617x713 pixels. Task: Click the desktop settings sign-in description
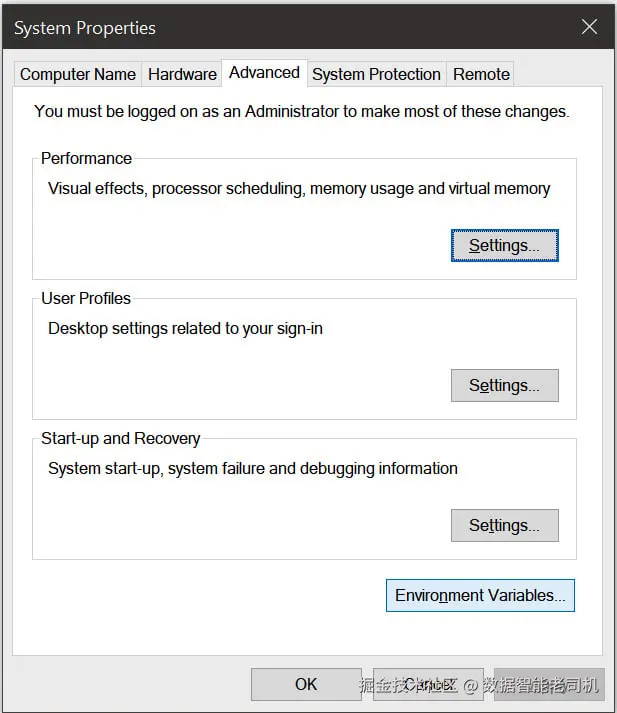185,328
